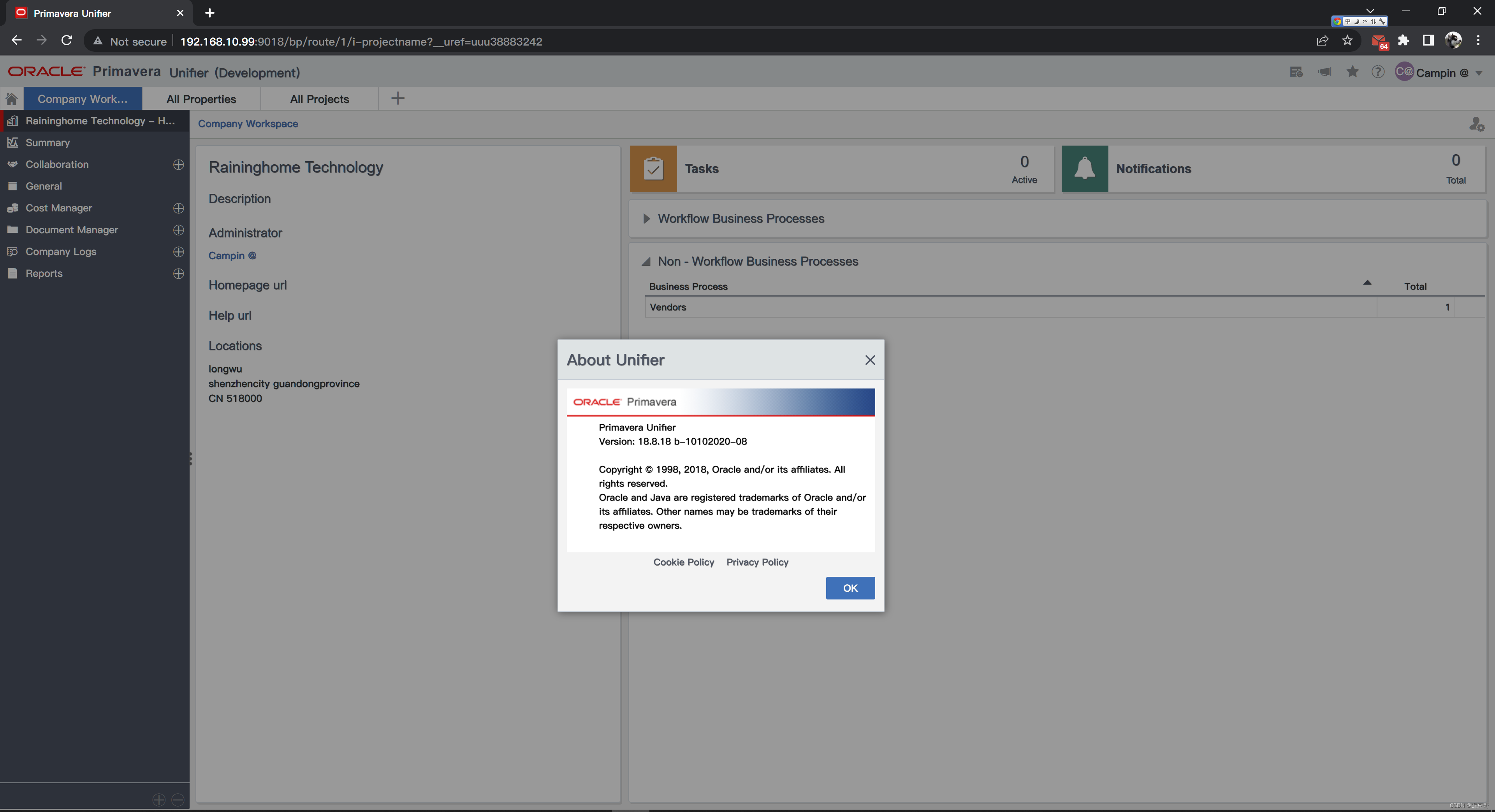Open the Help question mark icon

(x=1378, y=72)
